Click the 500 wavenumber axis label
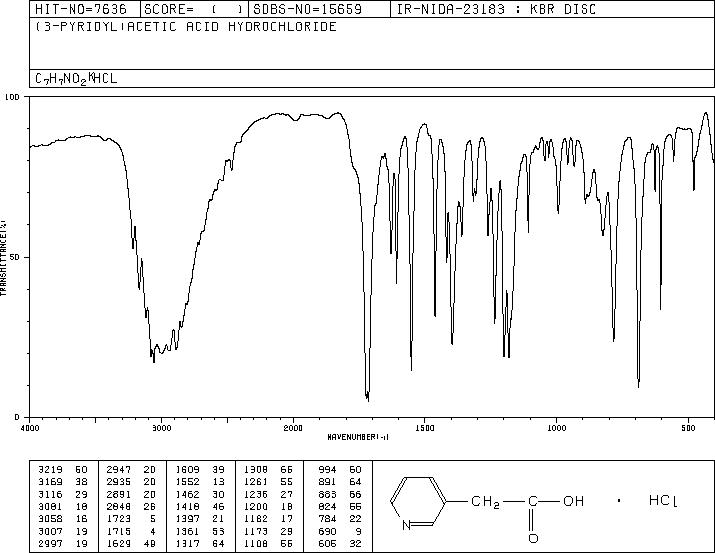Viewport: 715px width, 553px height. click(x=689, y=428)
